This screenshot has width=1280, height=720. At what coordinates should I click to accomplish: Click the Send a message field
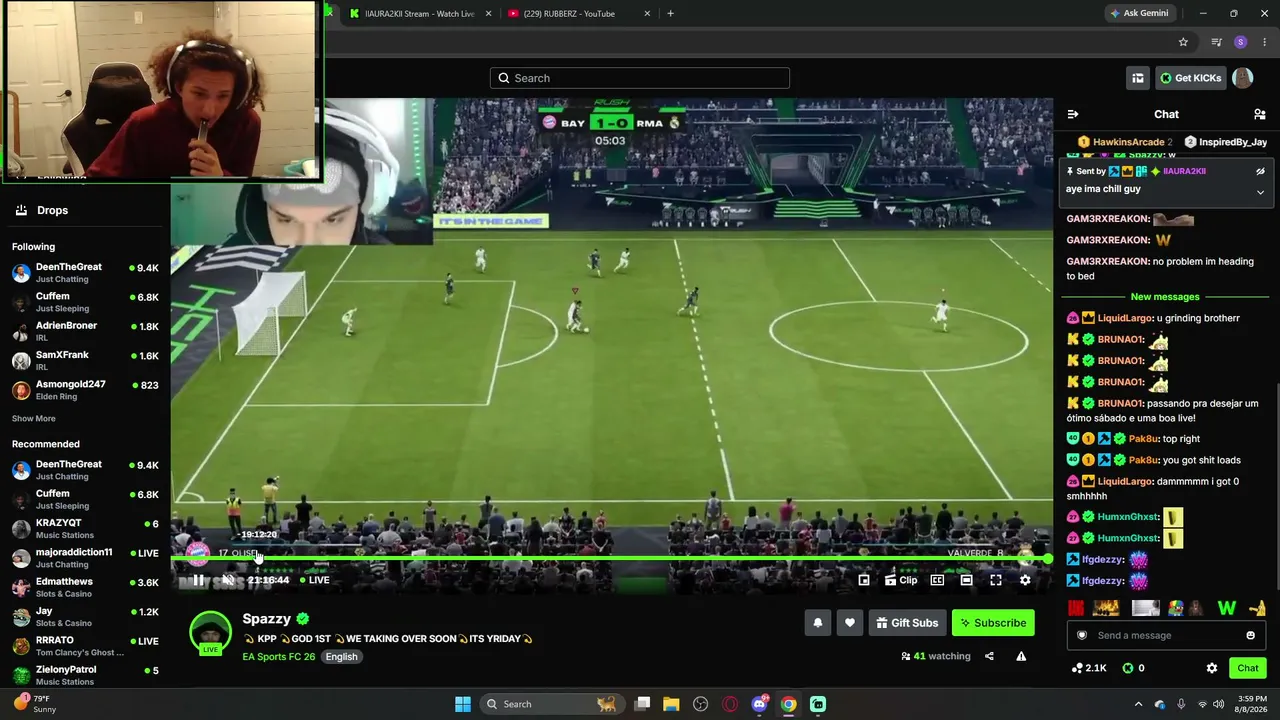(x=1165, y=635)
